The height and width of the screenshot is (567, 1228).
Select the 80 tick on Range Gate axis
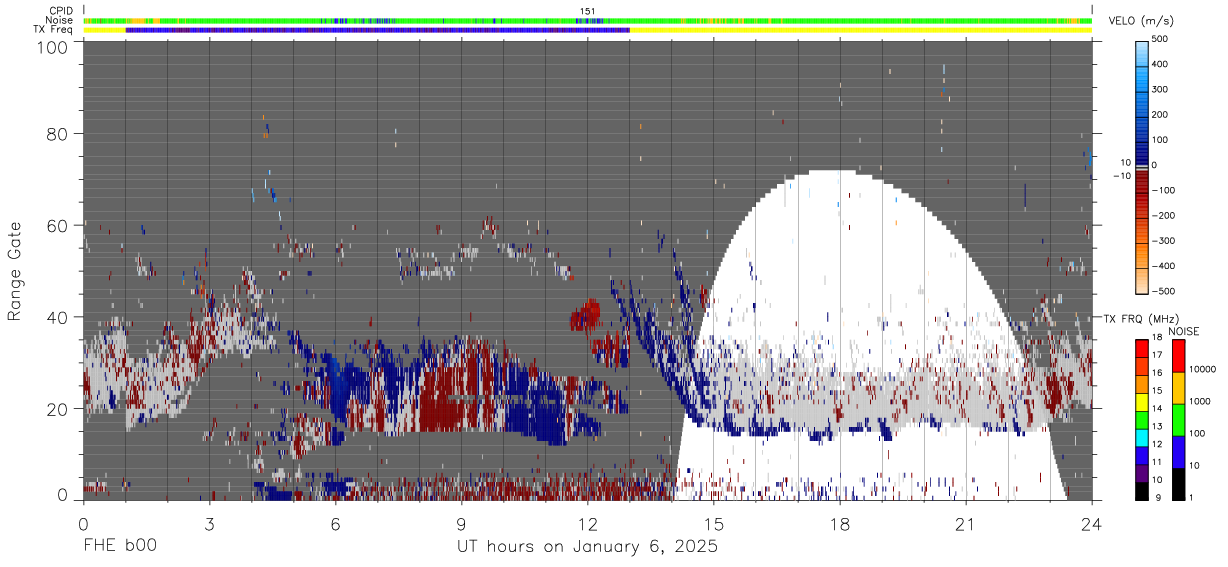(x=58, y=134)
